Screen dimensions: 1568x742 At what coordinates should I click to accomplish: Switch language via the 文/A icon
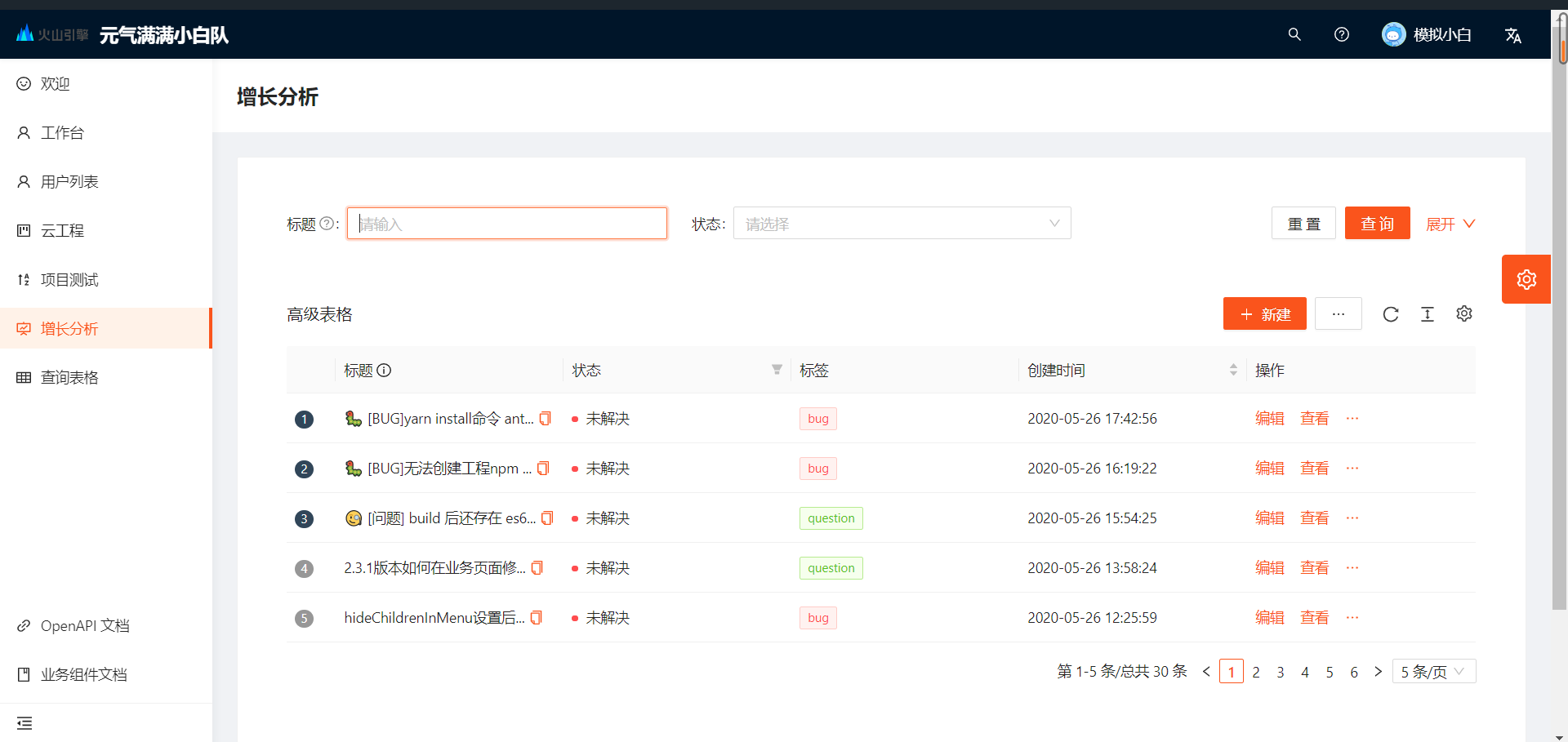1513,34
